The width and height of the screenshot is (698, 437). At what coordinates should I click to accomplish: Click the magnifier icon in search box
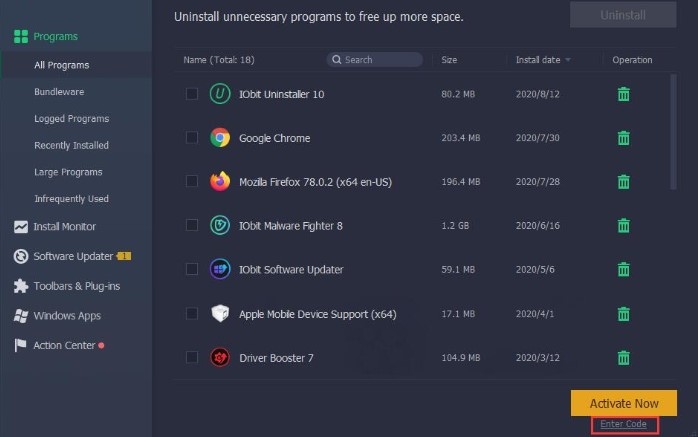337,60
